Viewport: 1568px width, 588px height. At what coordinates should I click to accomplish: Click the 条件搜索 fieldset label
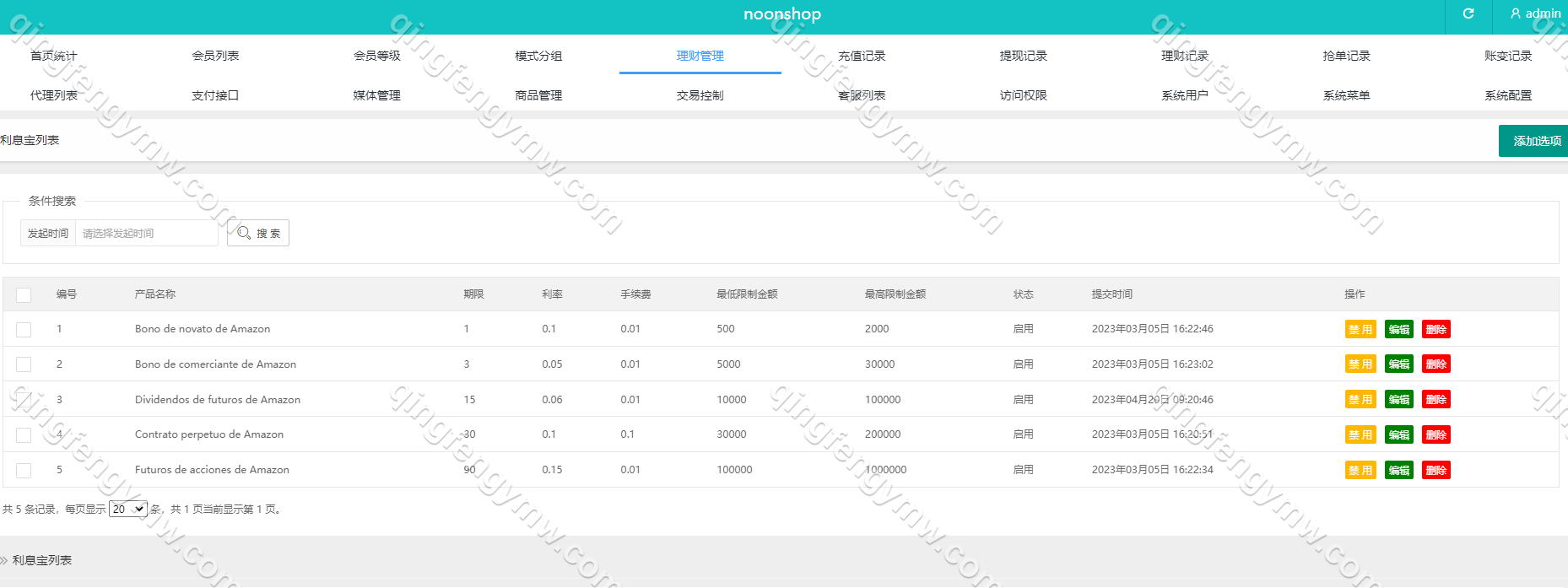coord(52,201)
